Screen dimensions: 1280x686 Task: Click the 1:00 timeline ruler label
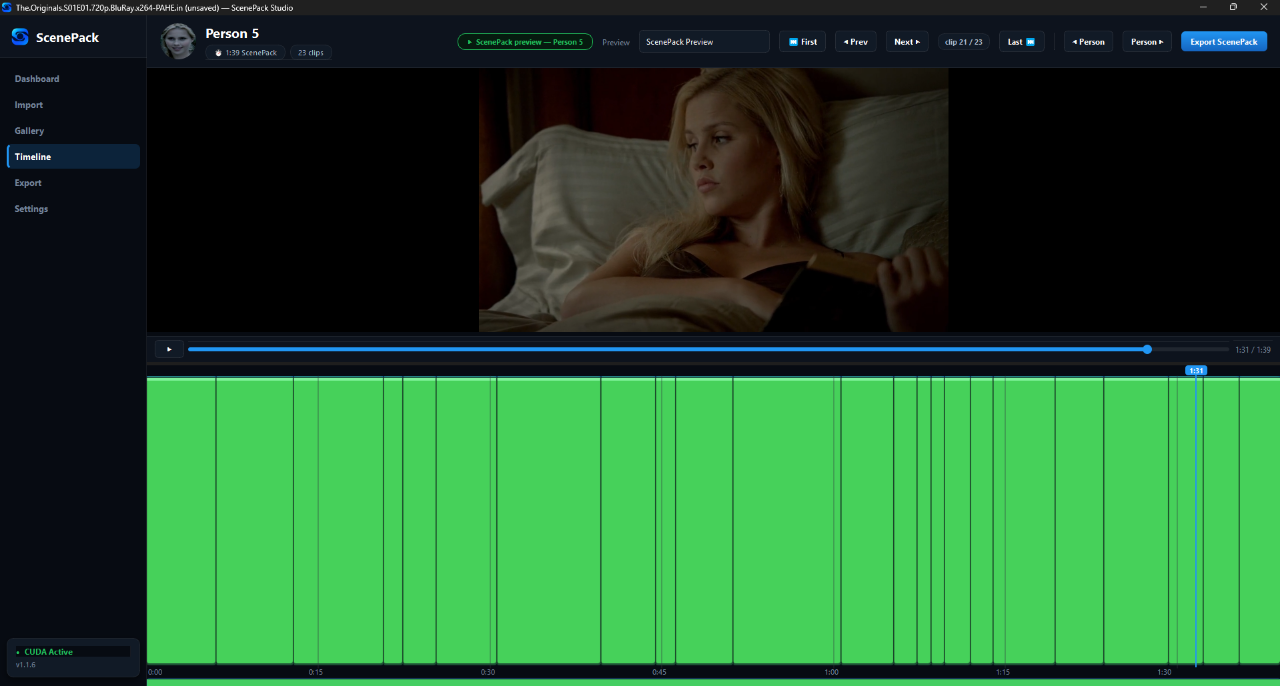(x=832, y=672)
